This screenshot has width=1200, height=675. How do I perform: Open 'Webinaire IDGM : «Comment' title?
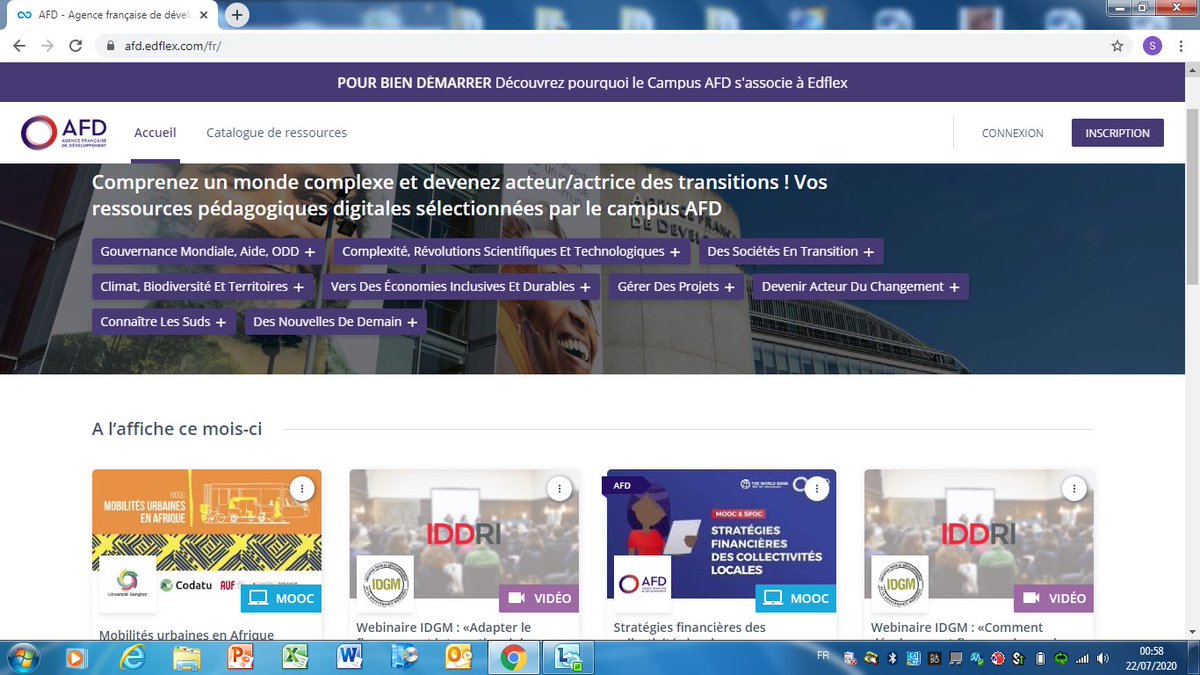tap(957, 628)
